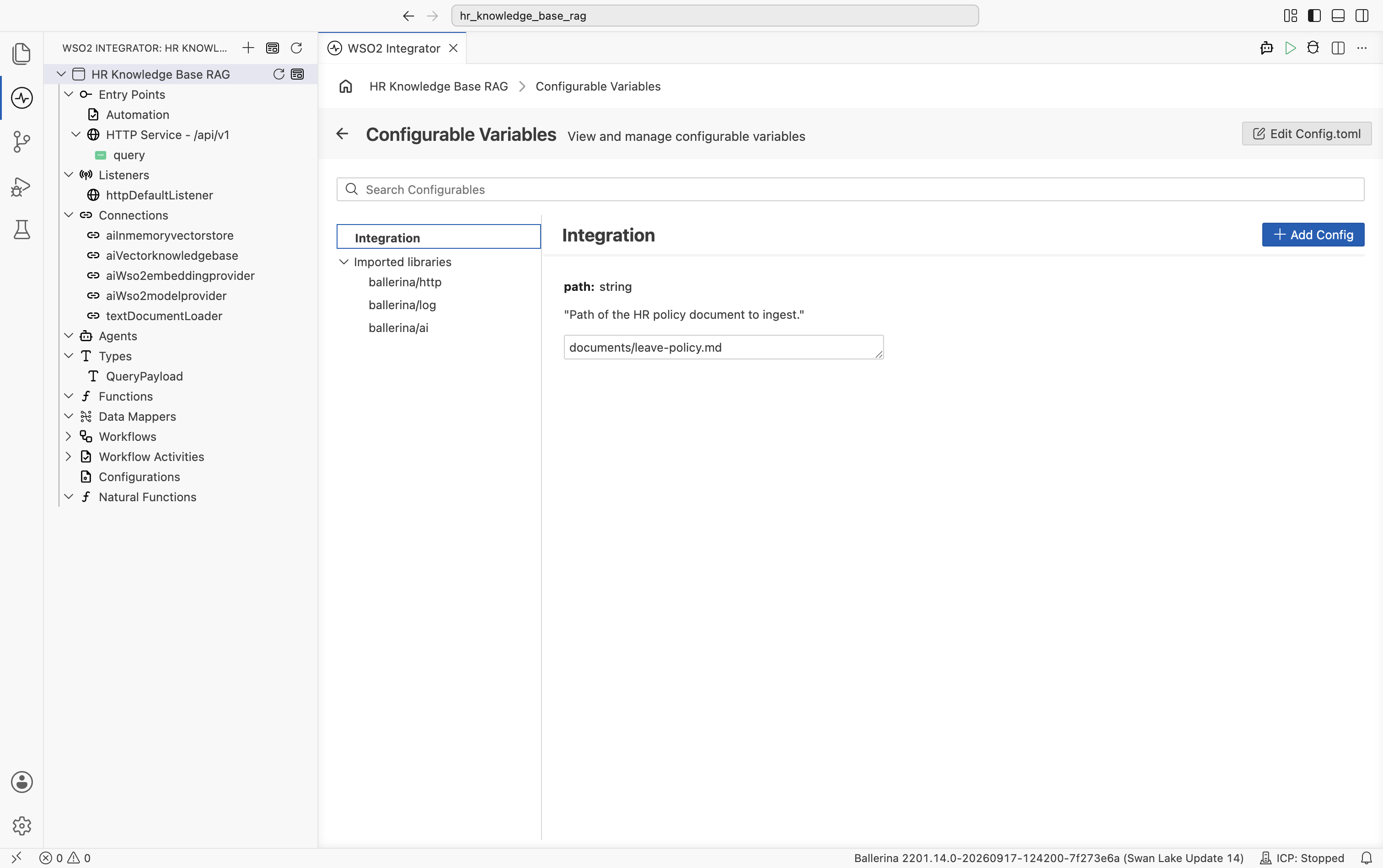1383x868 pixels.
Task: Go to the home icon in the breadcrumb
Action: 346,86
